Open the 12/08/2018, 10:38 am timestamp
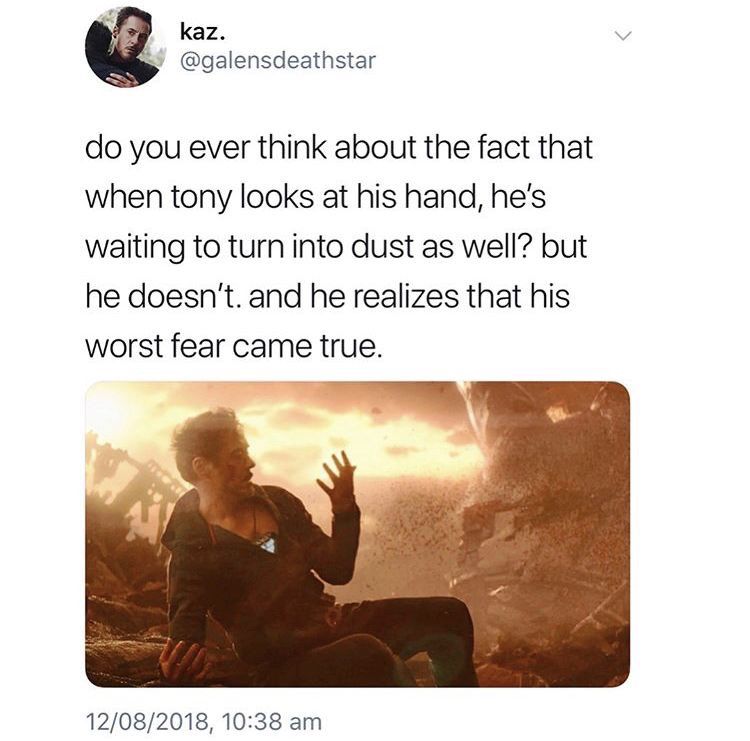This screenshot has height=741, width=750. click(x=204, y=721)
